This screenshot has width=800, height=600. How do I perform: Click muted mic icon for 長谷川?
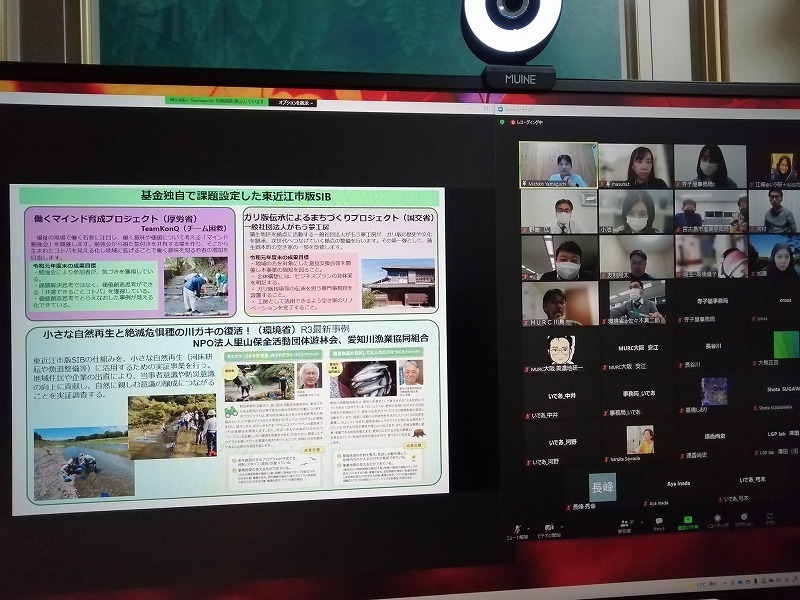(x=680, y=365)
